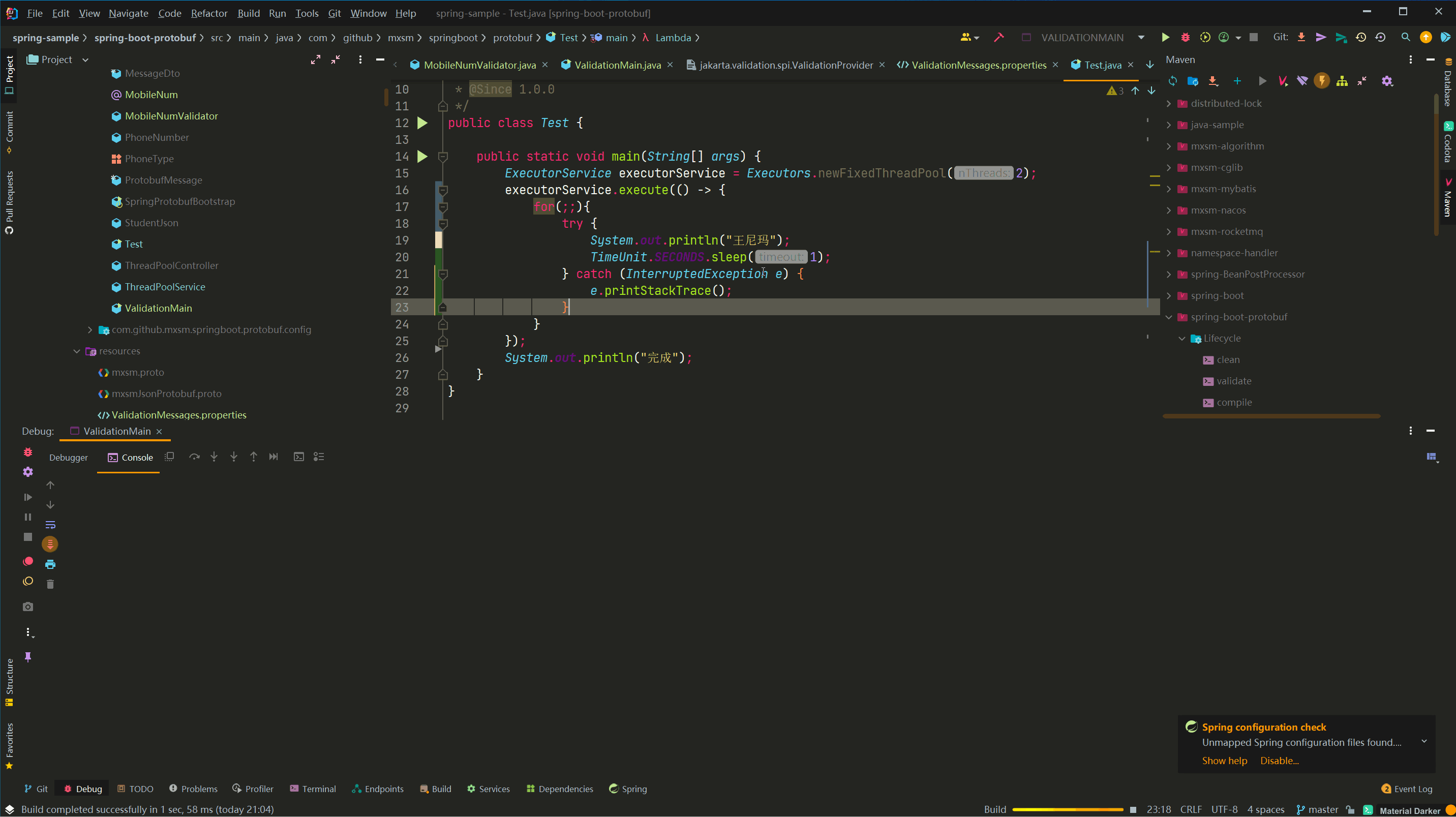Open the Refactor menu
This screenshot has height=817, width=1456.
pyautogui.click(x=208, y=13)
